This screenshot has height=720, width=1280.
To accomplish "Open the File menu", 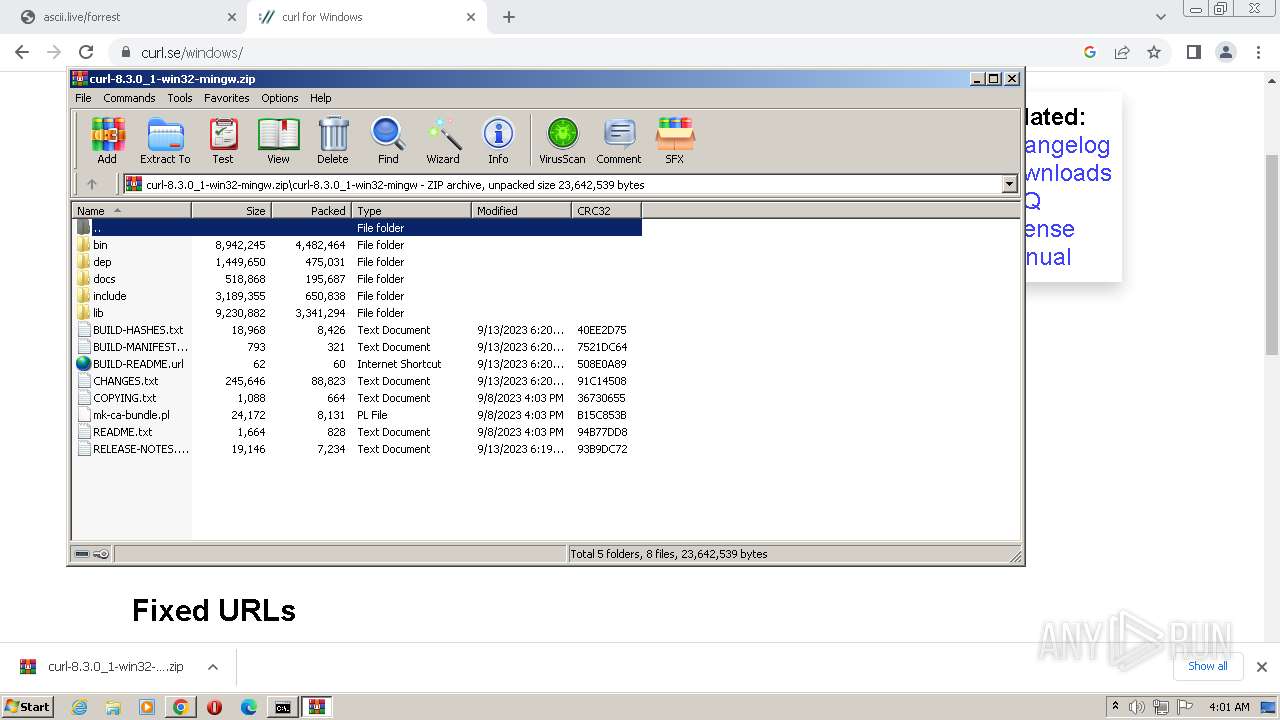I will coord(83,98).
